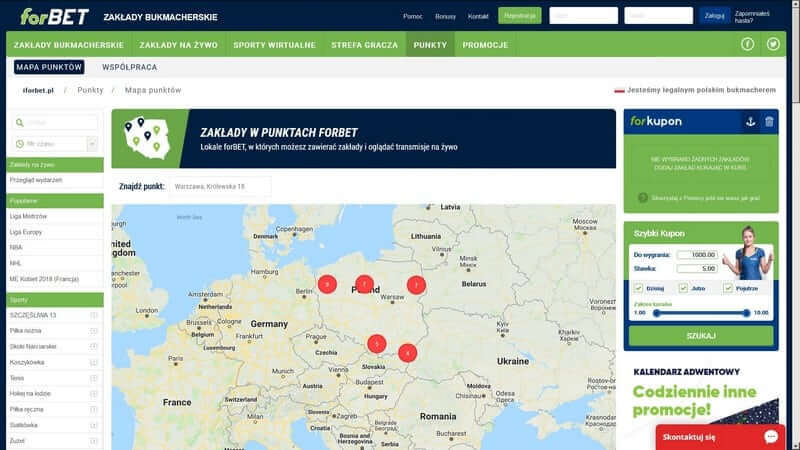This screenshot has width=800, height=450.
Task: Open ZAKŁADY NA ŻYWO menu item
Action: (x=179, y=45)
